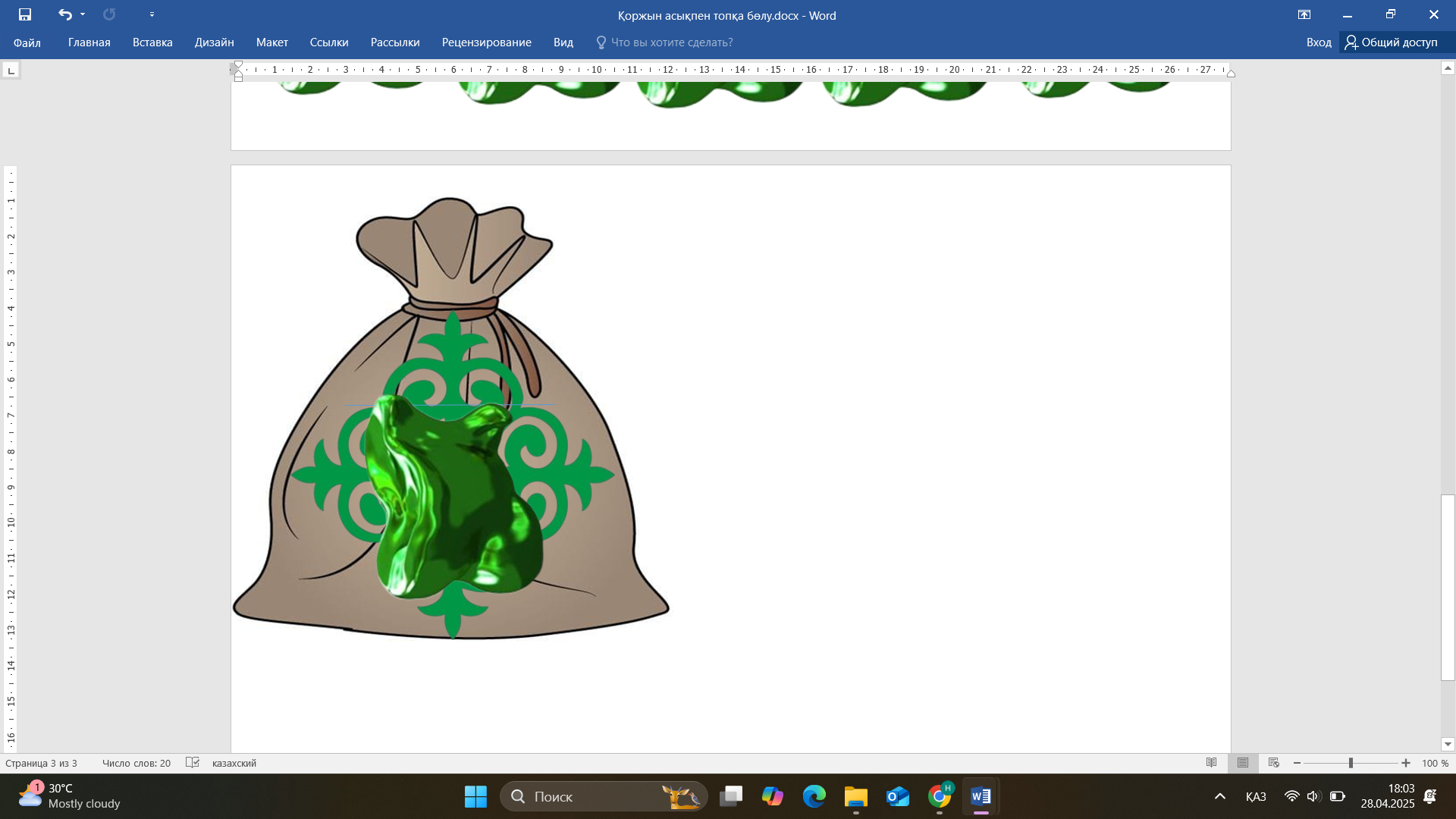
Task: Expand hidden system tray icons chevron
Action: pyautogui.click(x=1220, y=796)
